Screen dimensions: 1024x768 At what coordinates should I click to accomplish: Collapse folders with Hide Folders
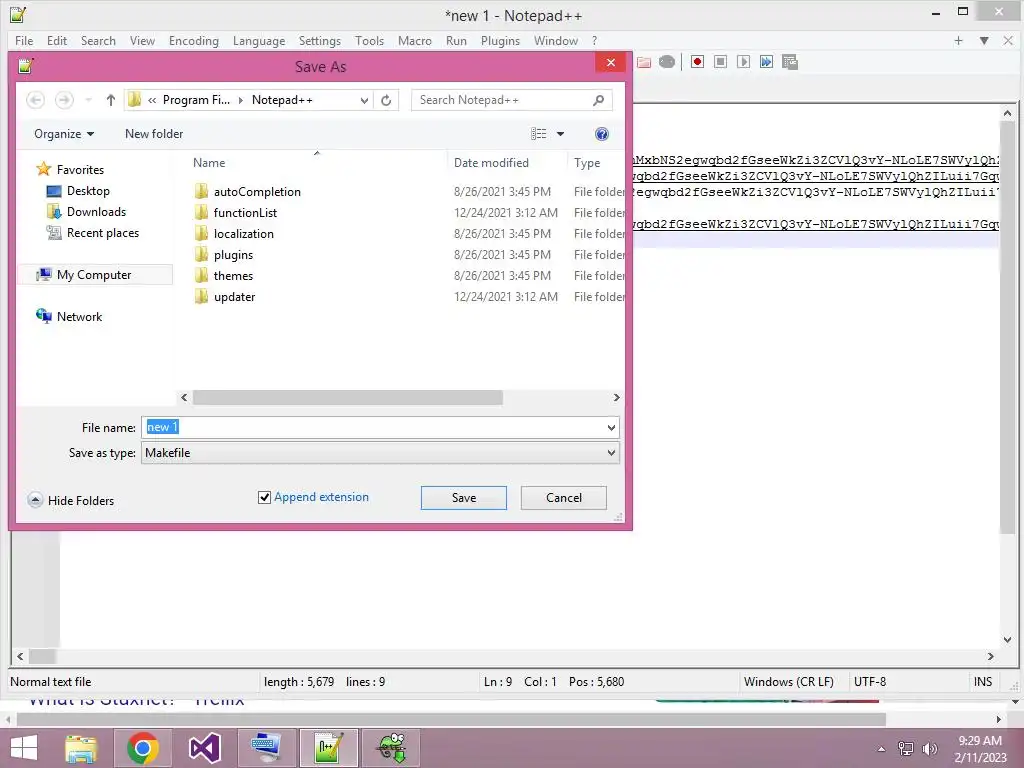click(x=71, y=500)
